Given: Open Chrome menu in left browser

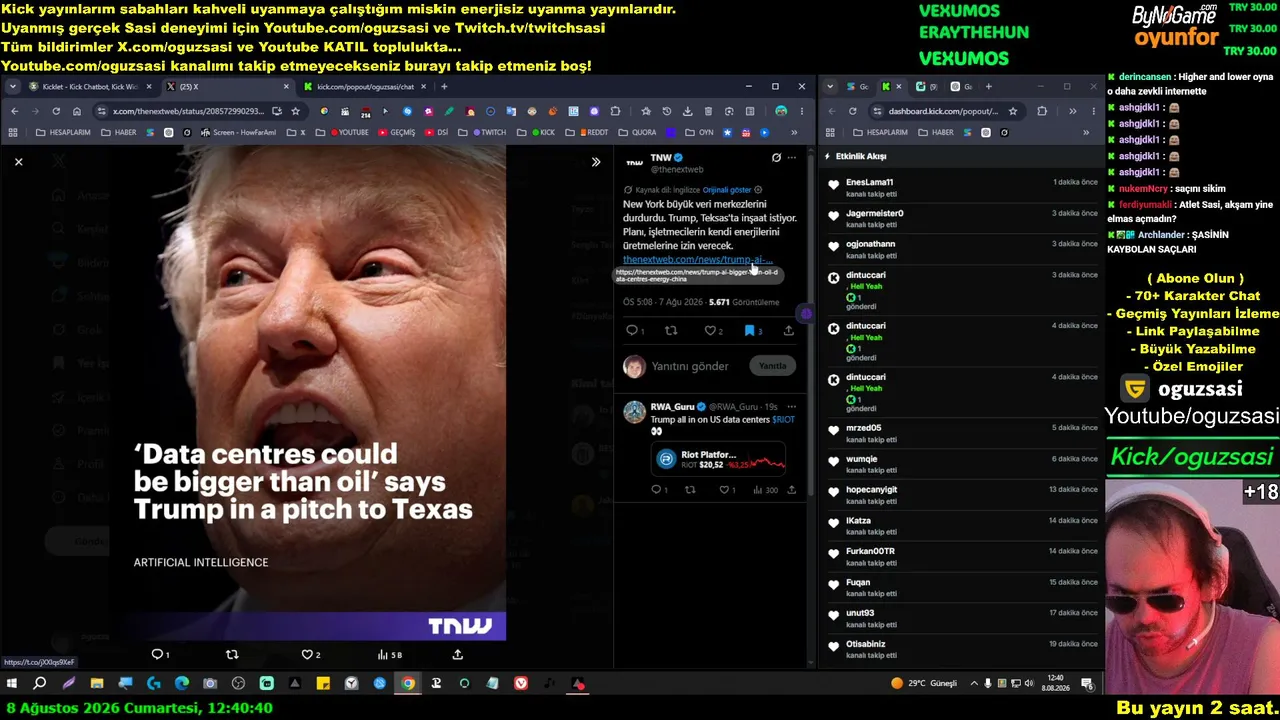Looking at the screenshot, I should pos(802,111).
